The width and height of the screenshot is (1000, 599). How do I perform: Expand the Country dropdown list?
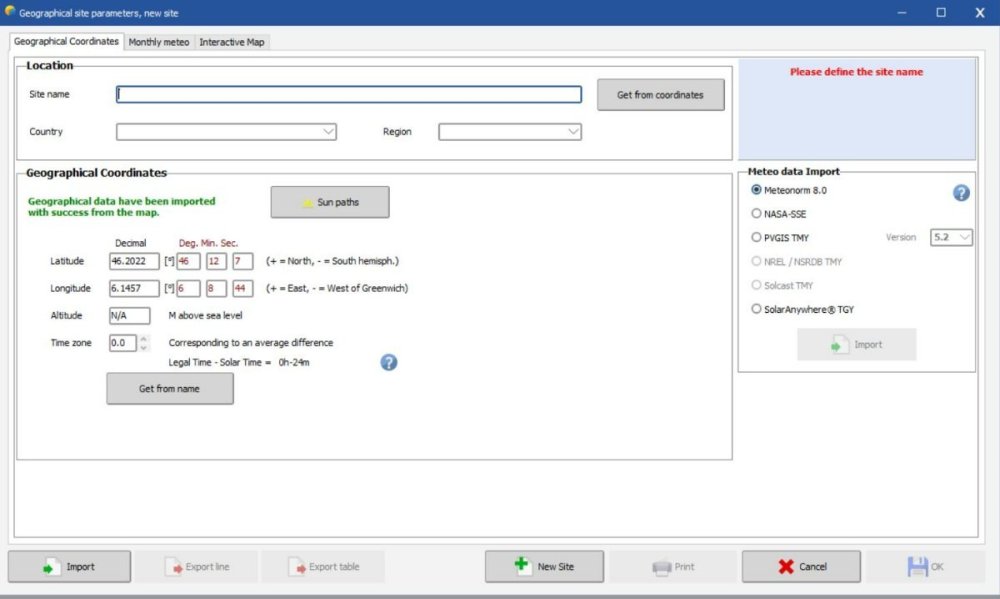(328, 132)
